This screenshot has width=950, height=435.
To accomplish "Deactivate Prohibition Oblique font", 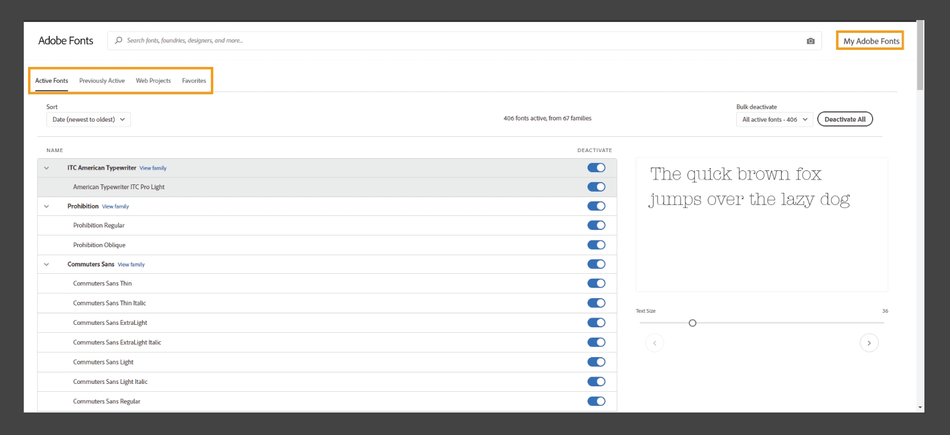I will (596, 245).
